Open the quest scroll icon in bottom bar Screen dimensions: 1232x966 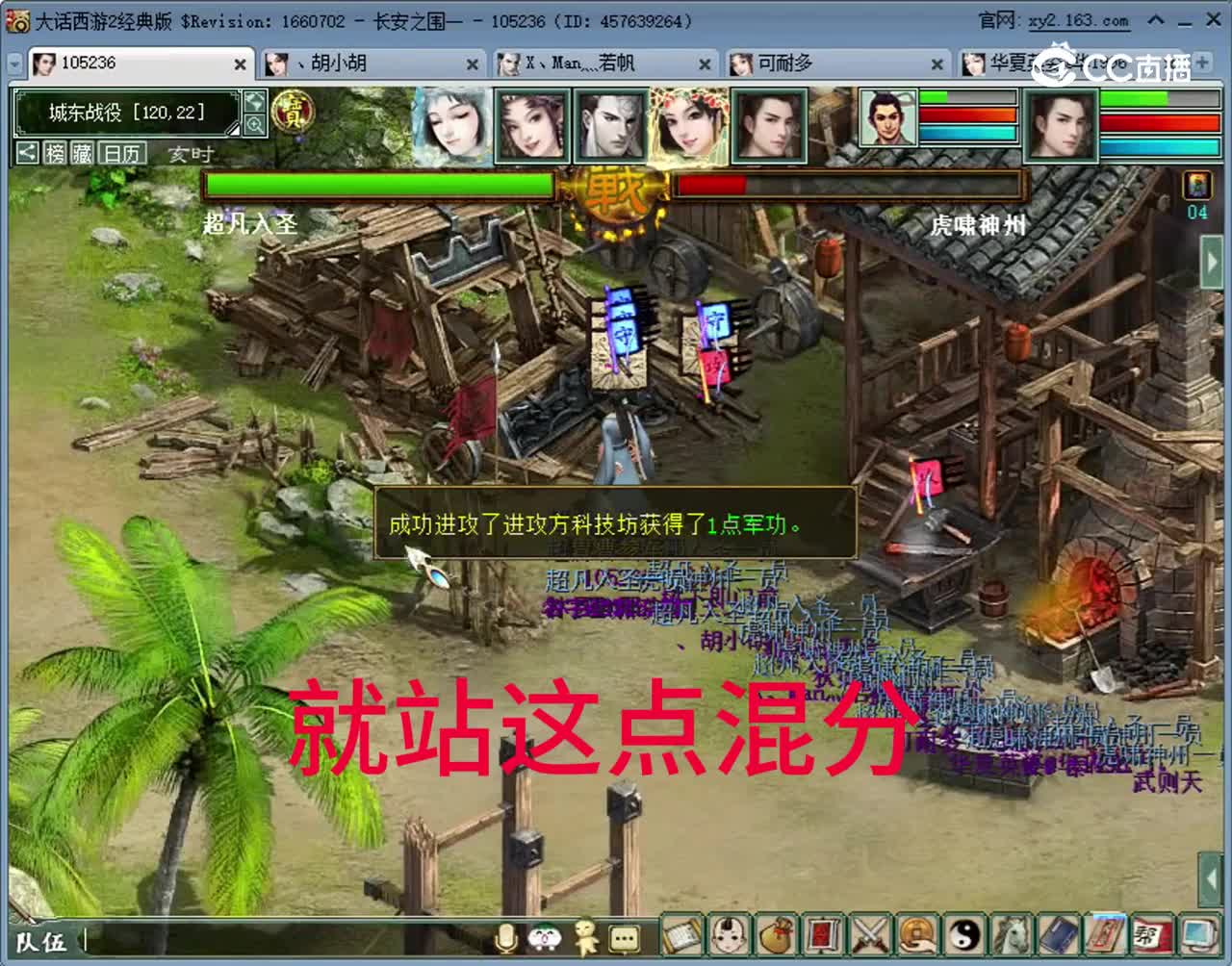click(683, 935)
